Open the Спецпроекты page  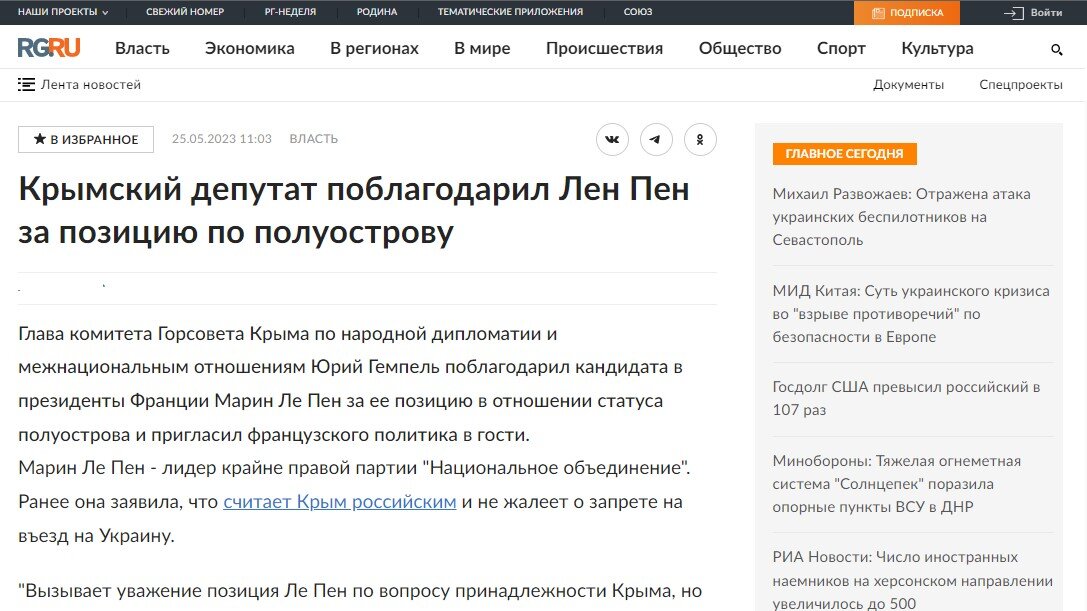[x=1020, y=85]
